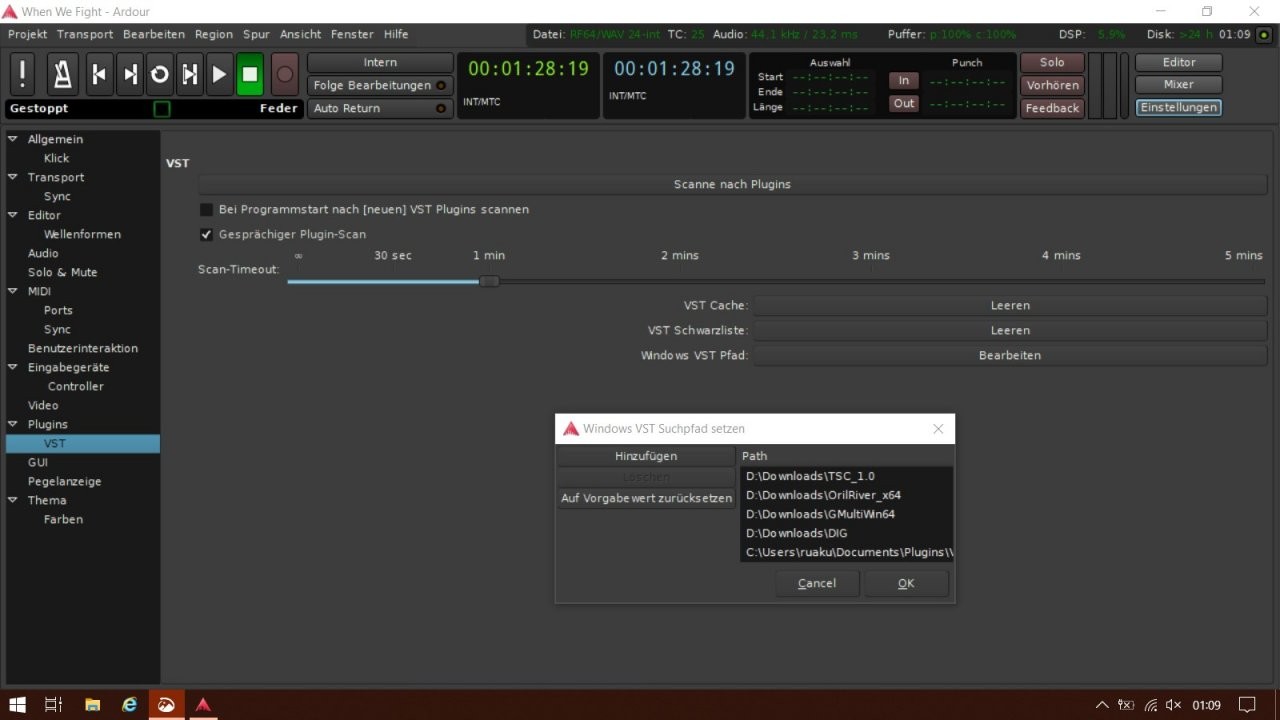The height and width of the screenshot is (720, 1280).
Task: Click the MIDI panic exclamation button
Action: pos(23,74)
